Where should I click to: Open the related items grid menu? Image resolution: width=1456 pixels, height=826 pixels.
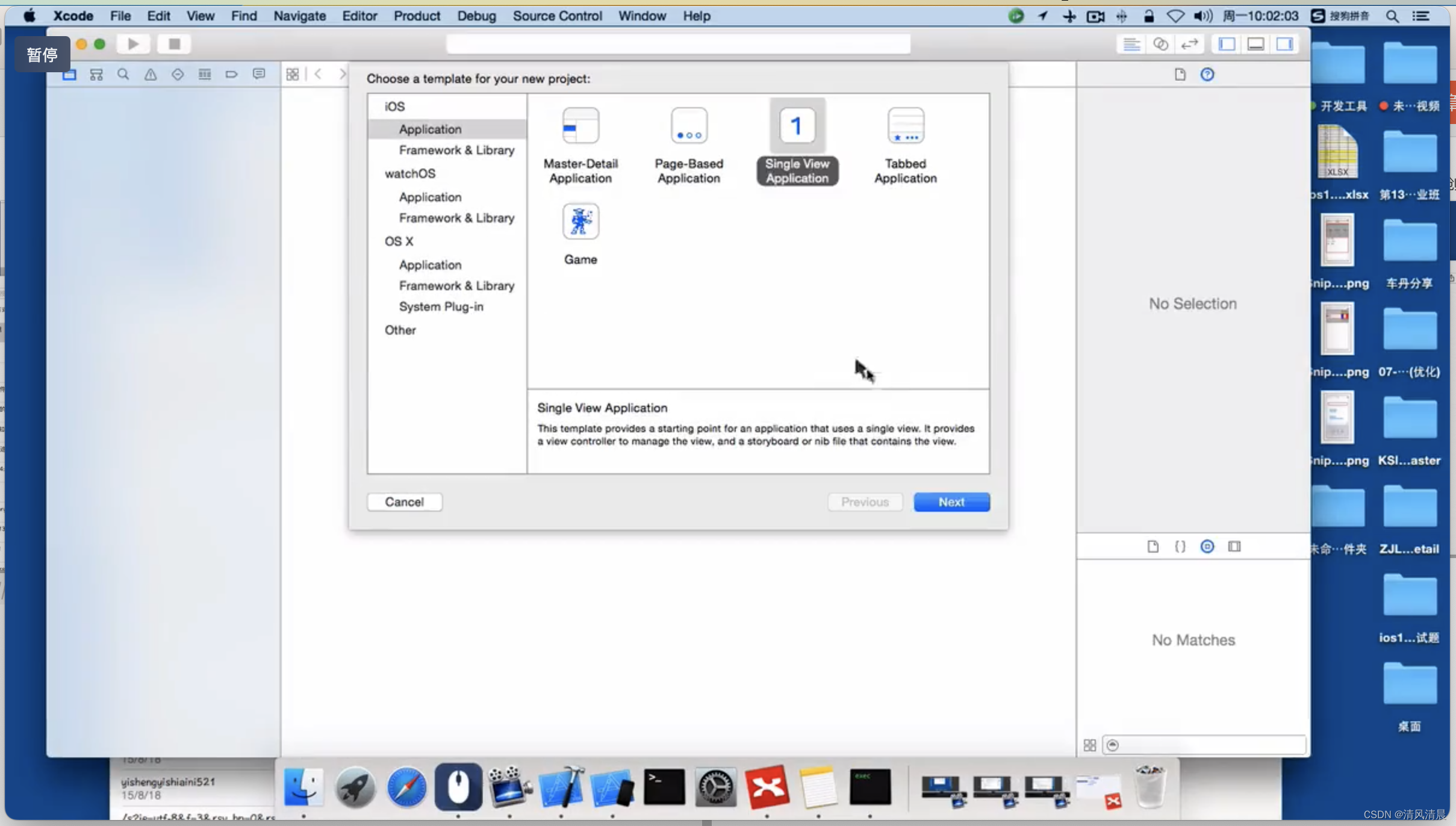coord(293,74)
